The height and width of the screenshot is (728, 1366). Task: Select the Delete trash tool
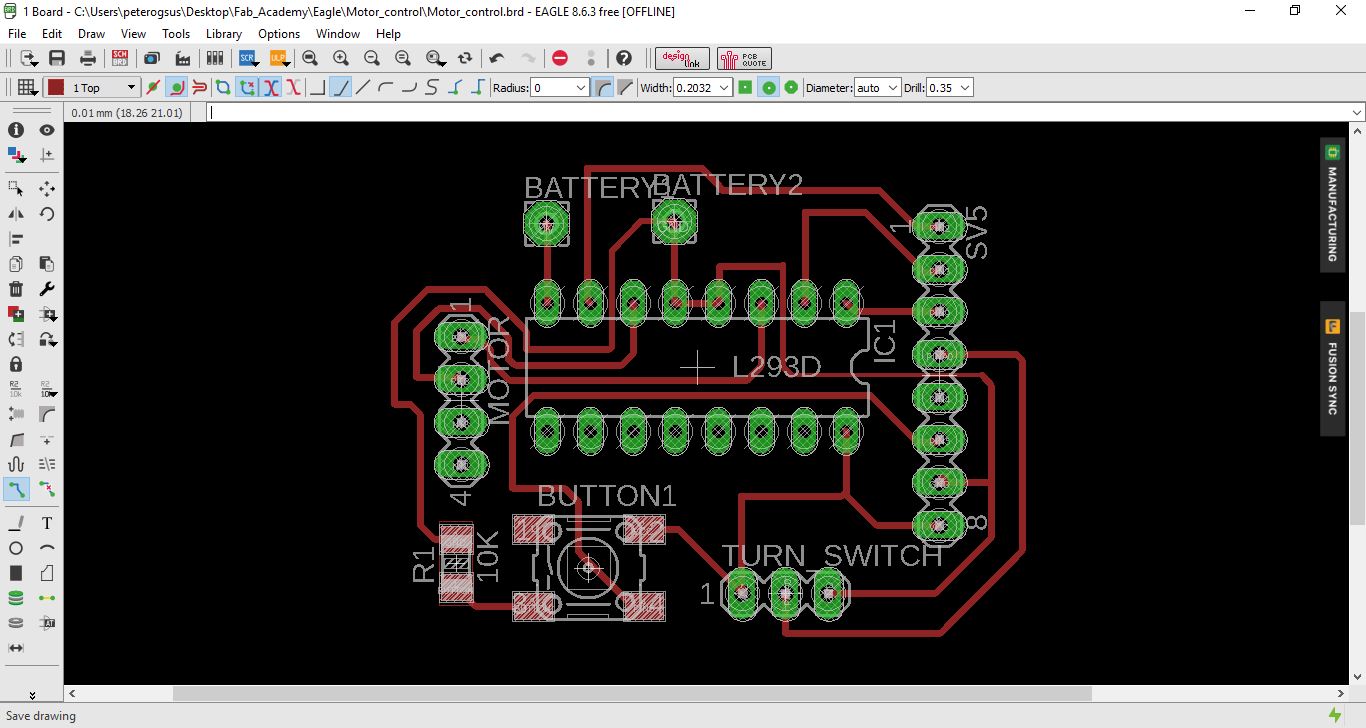[x=16, y=289]
